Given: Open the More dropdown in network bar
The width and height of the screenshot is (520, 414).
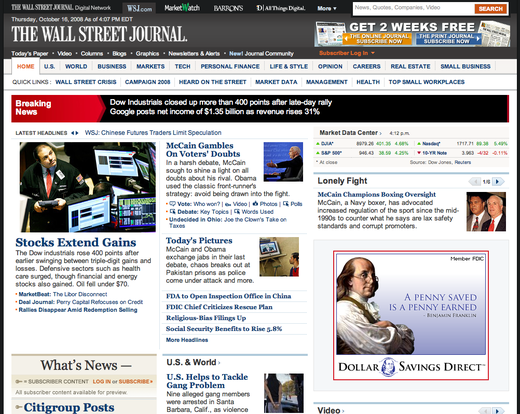Looking at the screenshot, I should pyautogui.click(x=327, y=8).
